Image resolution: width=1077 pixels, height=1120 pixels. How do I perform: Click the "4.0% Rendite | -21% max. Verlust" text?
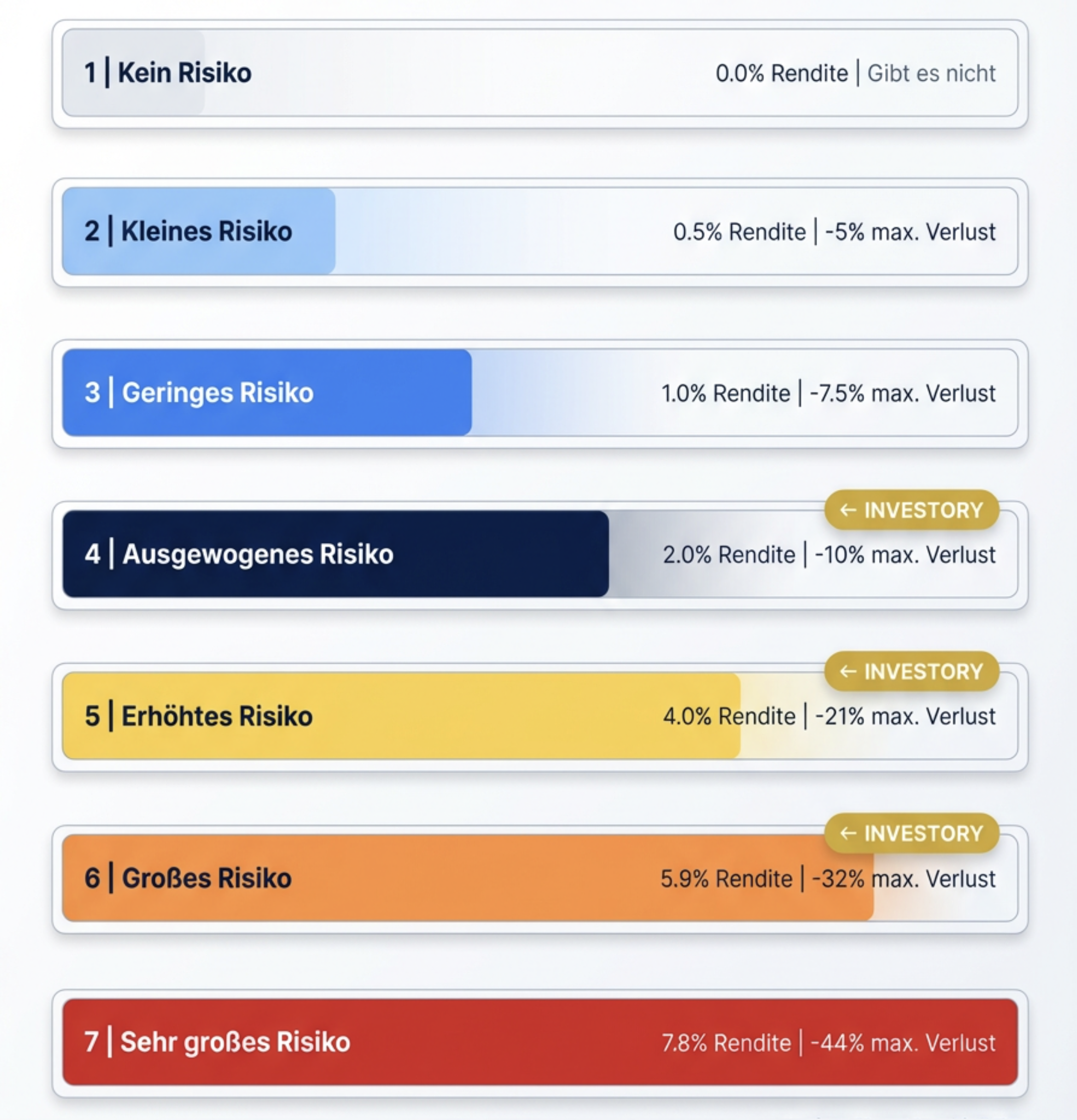pos(829,716)
